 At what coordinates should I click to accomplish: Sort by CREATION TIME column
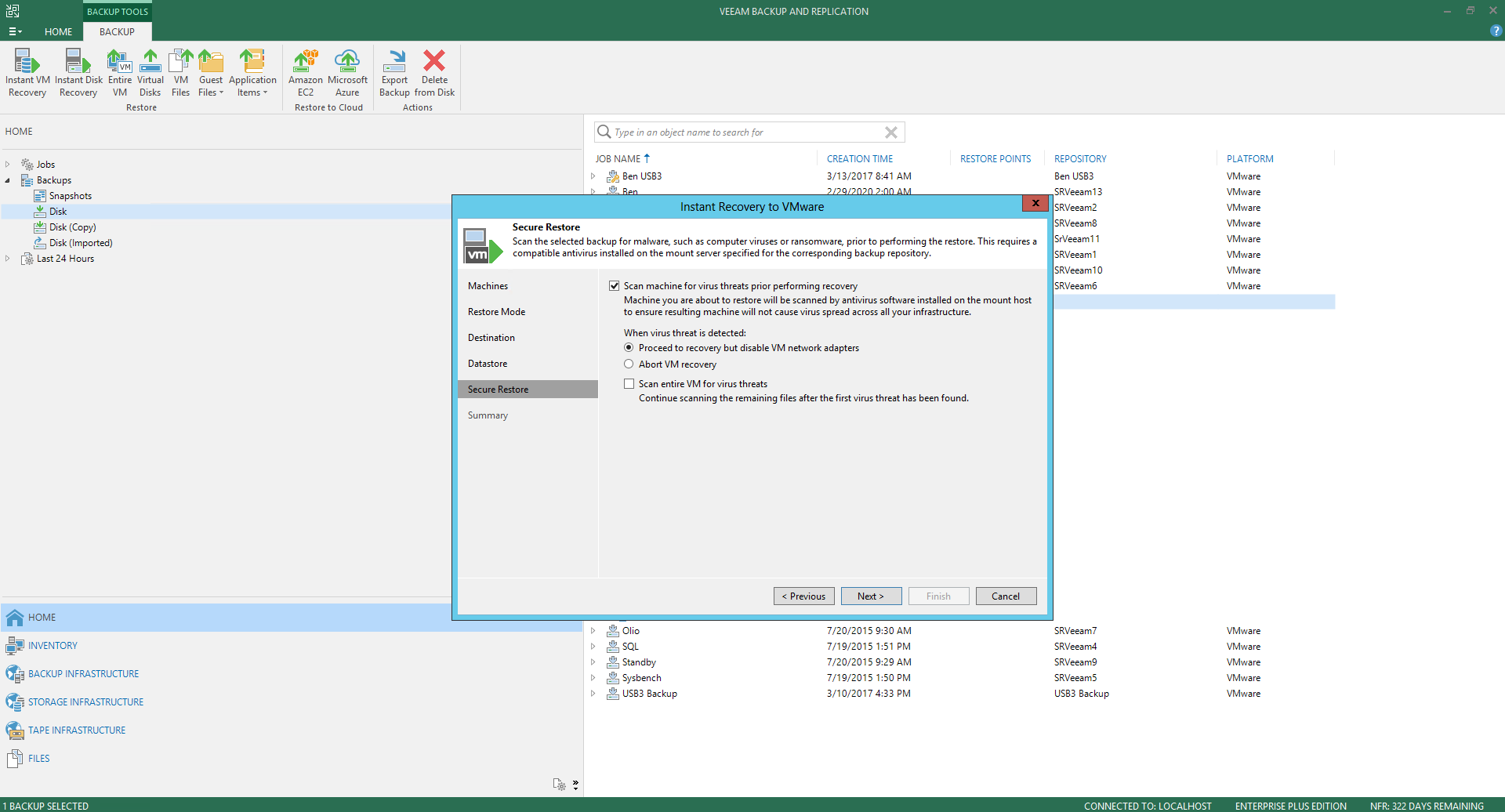click(860, 159)
